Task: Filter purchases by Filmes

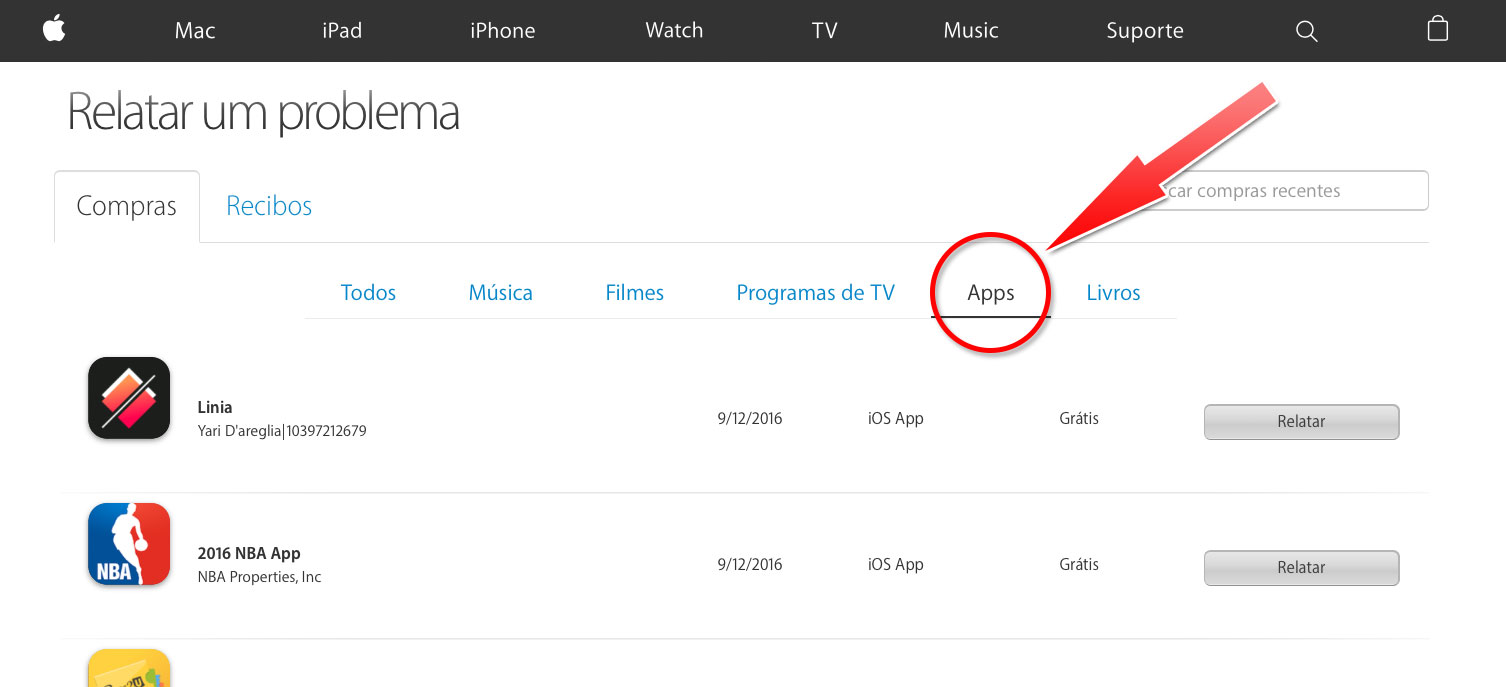Action: [x=635, y=293]
